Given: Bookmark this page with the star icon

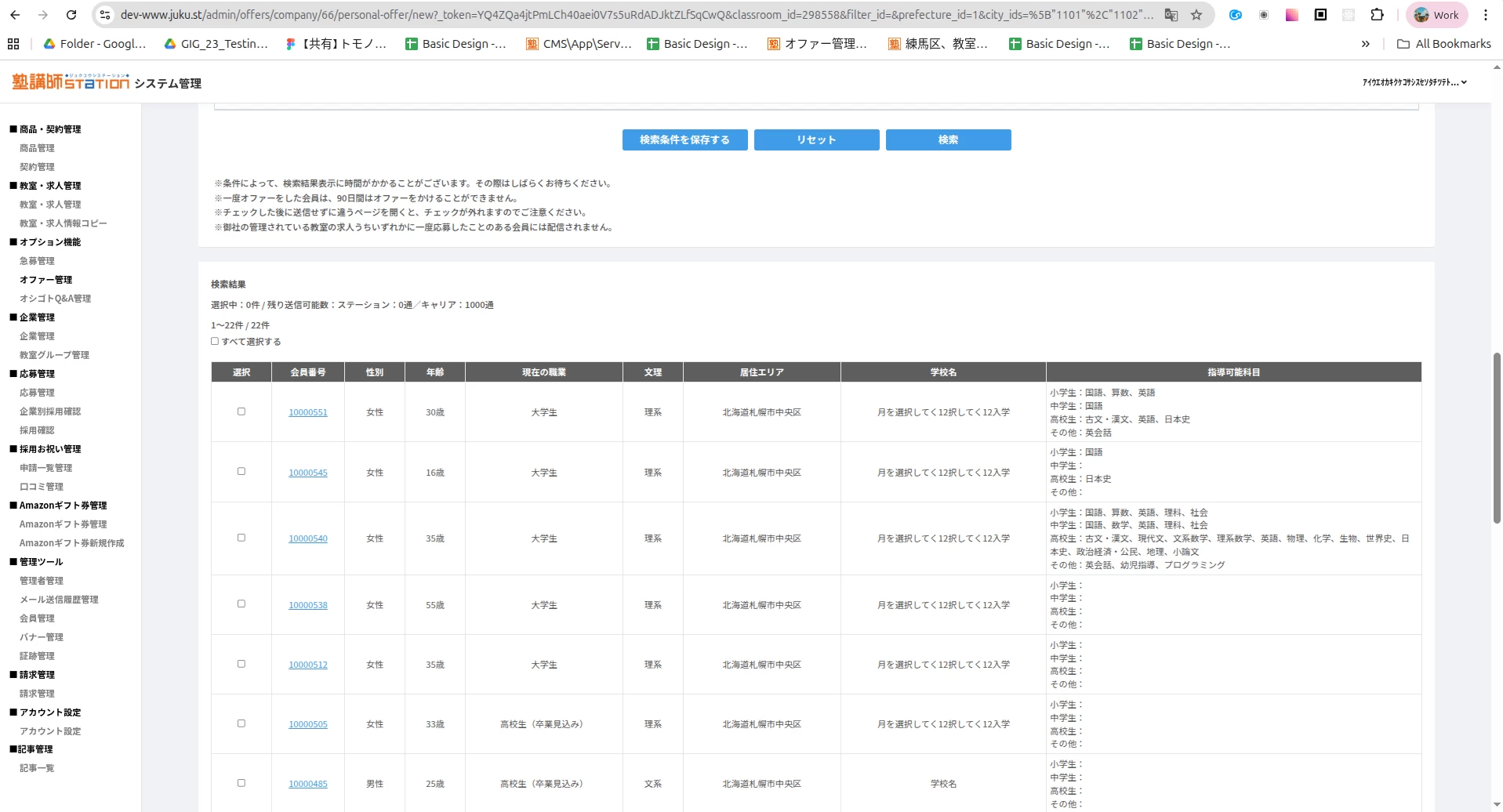Looking at the screenshot, I should point(1196,15).
